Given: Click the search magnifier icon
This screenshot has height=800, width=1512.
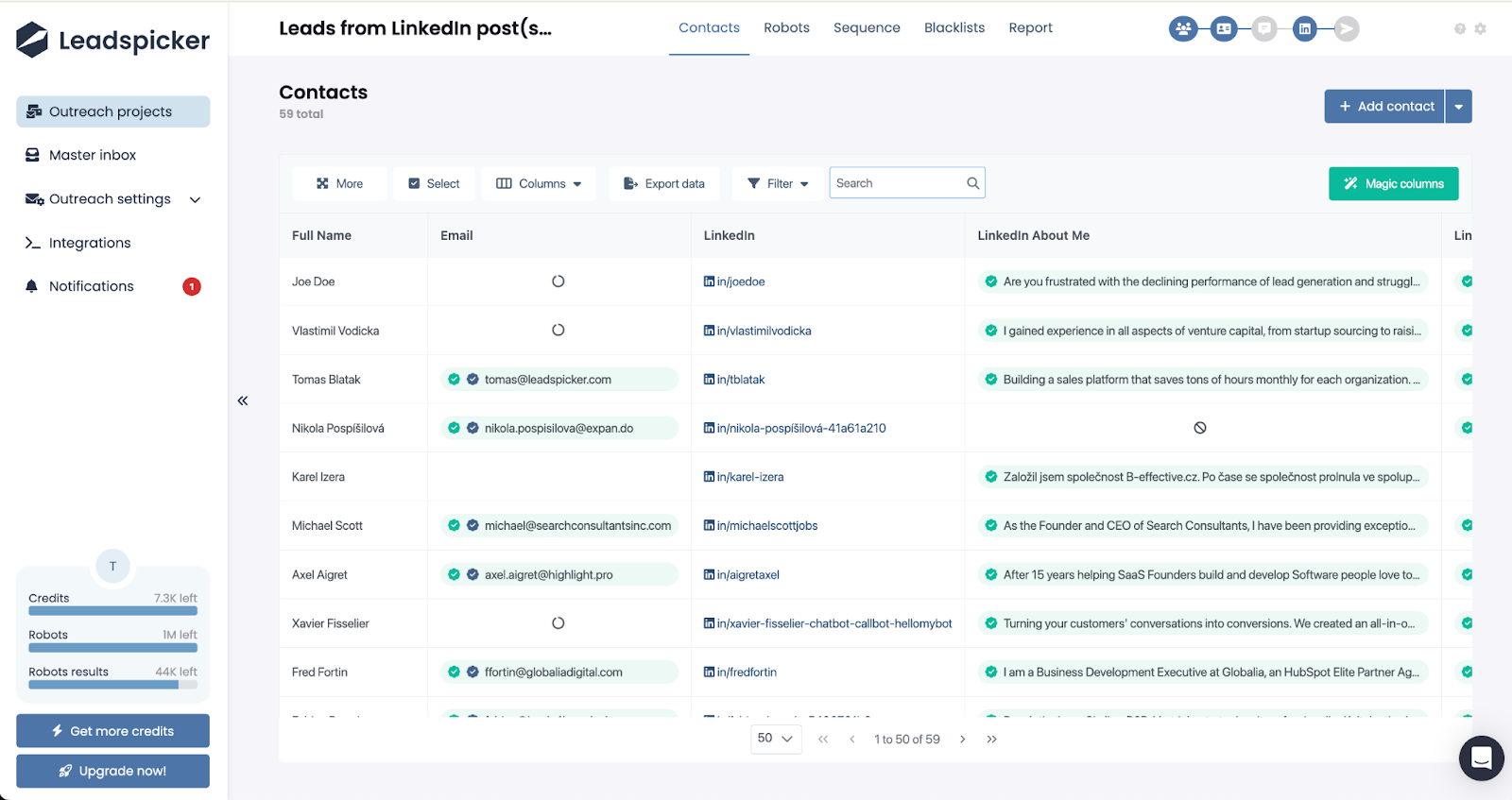Looking at the screenshot, I should coord(972,183).
